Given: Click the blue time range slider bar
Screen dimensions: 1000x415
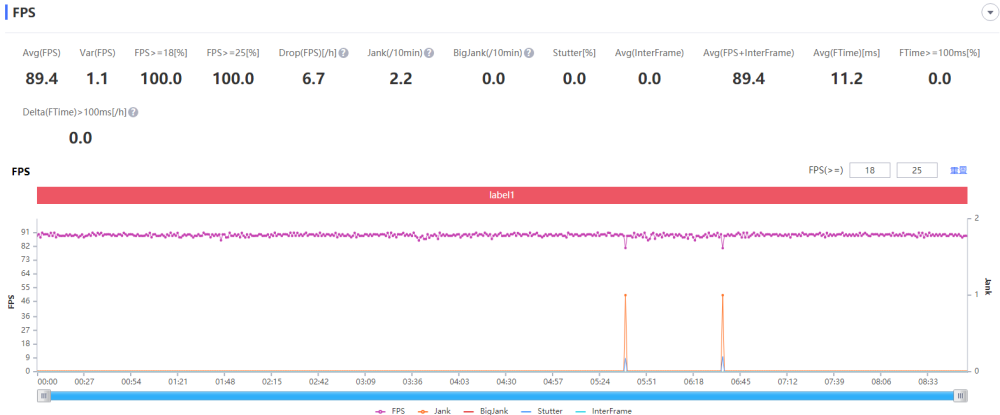Looking at the screenshot, I should [502, 396].
